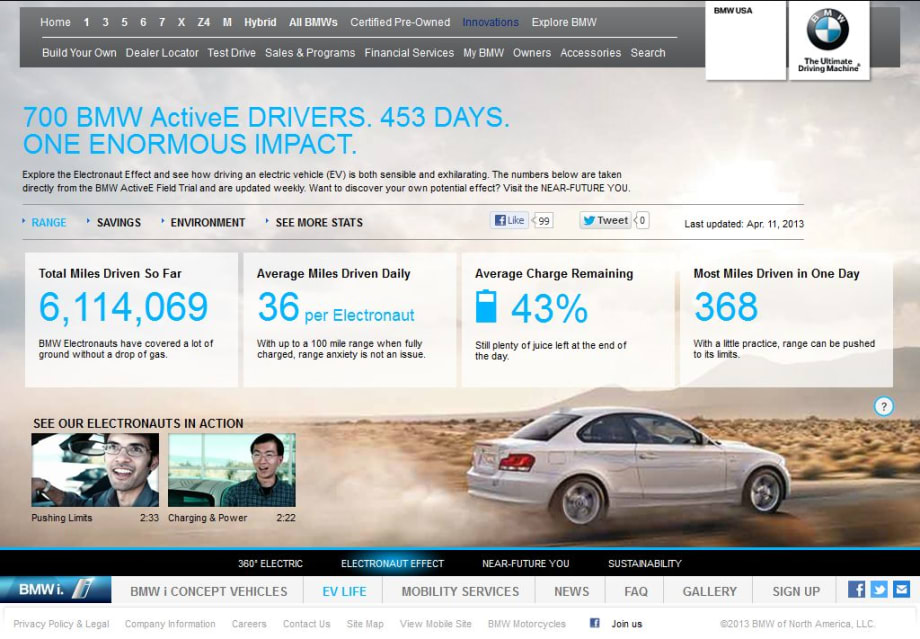Click the email envelope icon in BMW i bar
This screenshot has width=920, height=639.
pos(901,589)
